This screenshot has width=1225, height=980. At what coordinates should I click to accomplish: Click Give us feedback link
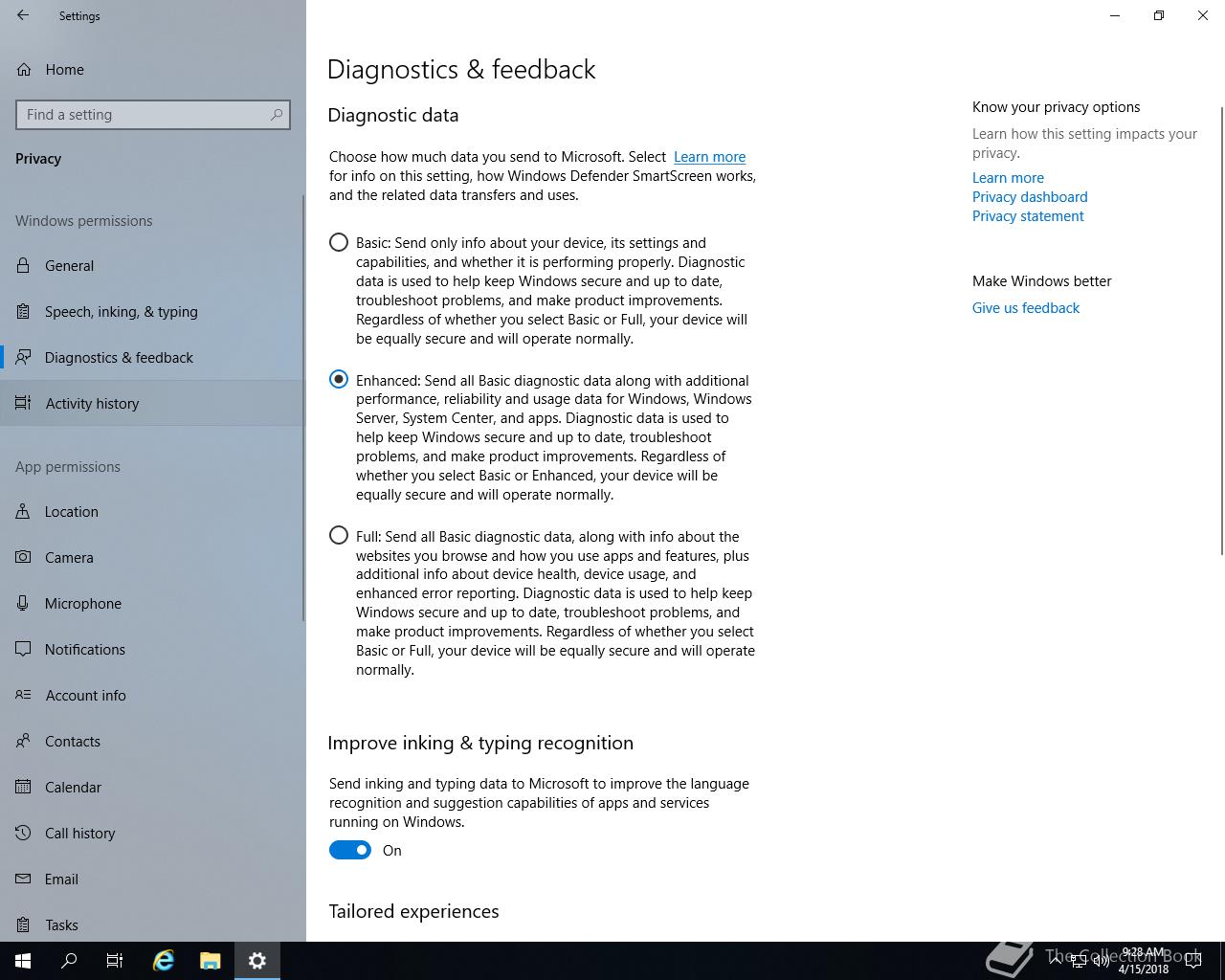pos(1025,308)
